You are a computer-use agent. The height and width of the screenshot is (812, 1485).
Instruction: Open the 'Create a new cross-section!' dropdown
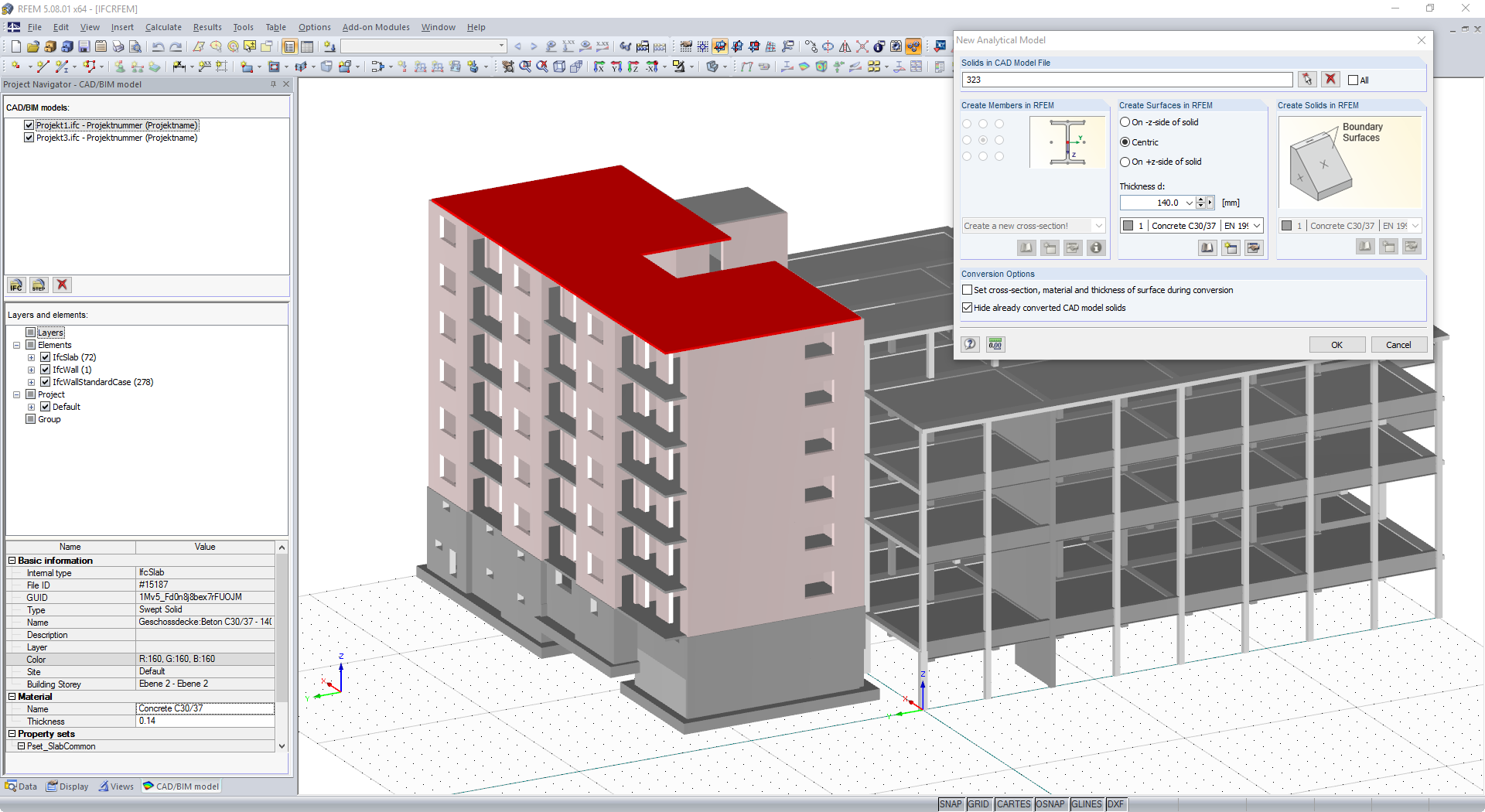tap(1098, 225)
